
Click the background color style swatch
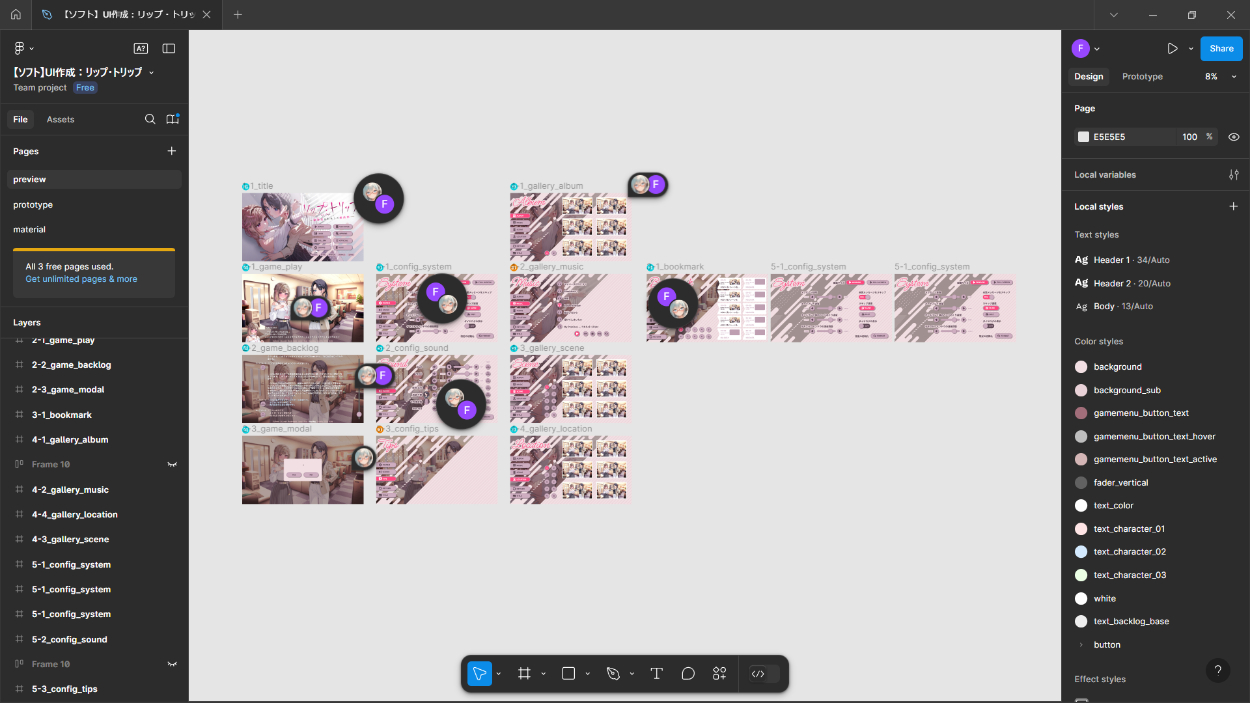(1081, 367)
